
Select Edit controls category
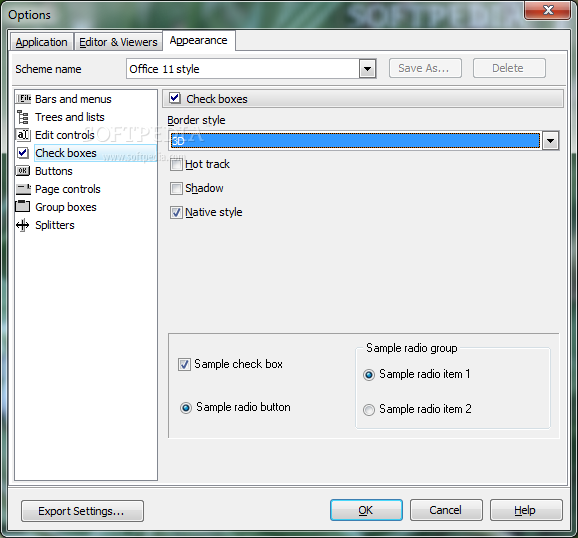click(x=65, y=135)
